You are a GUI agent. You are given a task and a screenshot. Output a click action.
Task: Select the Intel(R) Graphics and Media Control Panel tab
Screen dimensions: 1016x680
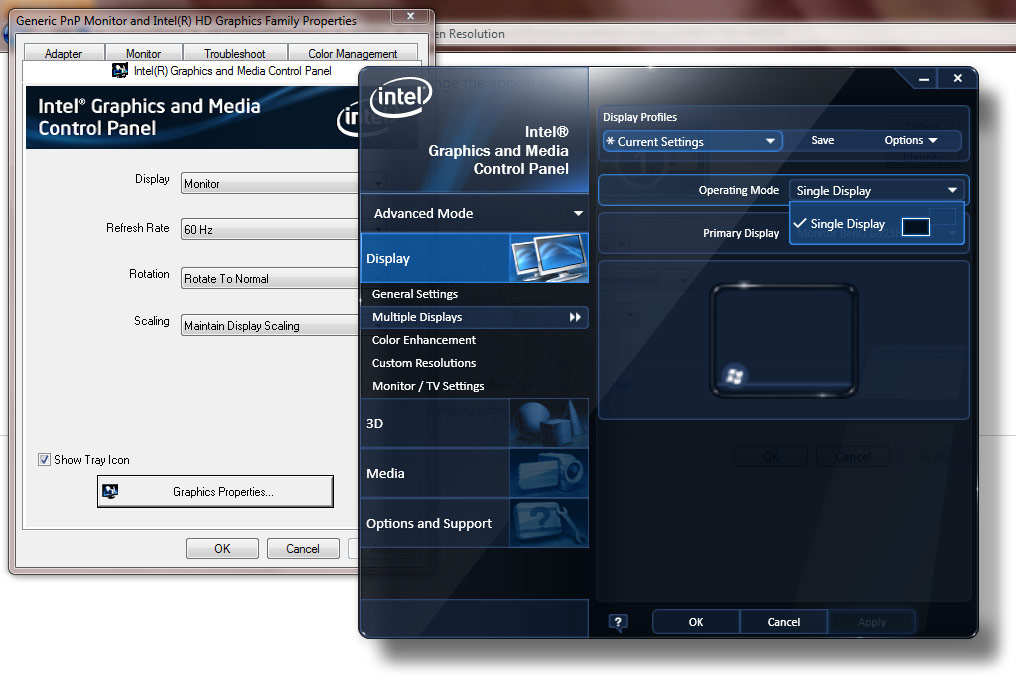point(223,71)
